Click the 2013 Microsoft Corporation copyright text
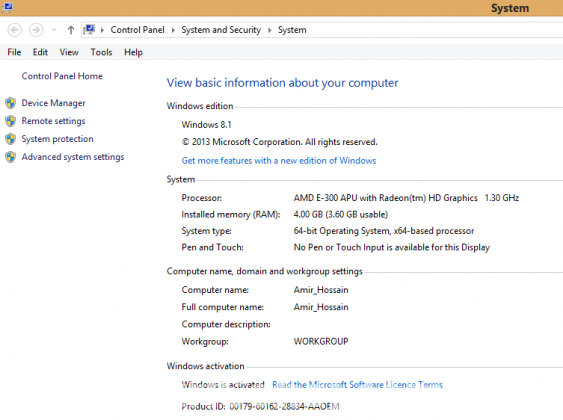Image resolution: width=563 pixels, height=420 pixels. 279,142
